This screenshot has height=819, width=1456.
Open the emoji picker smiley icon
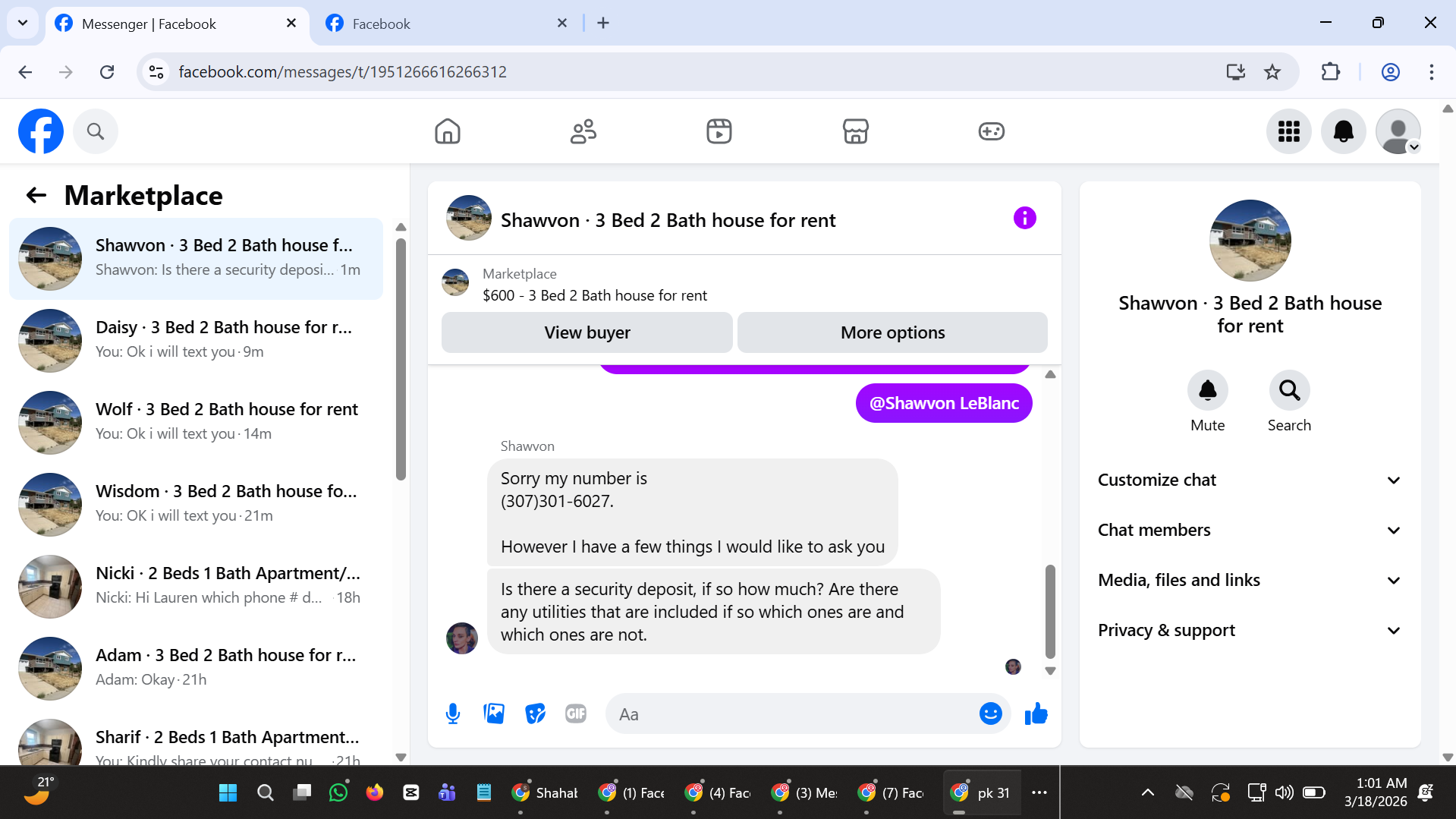tap(990, 713)
